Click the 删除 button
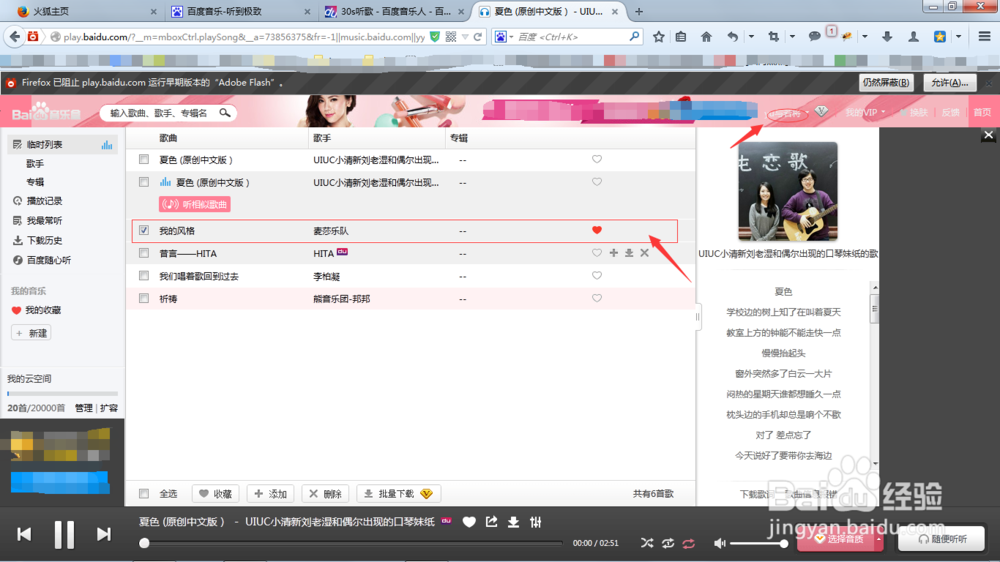Image resolution: width=1000 pixels, height=562 pixels. tap(325, 494)
